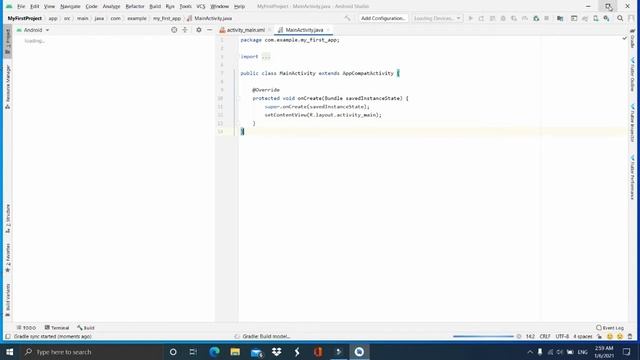Click the Gradle build progress bar
Screen dimensions: 640x360
(x=483, y=337)
